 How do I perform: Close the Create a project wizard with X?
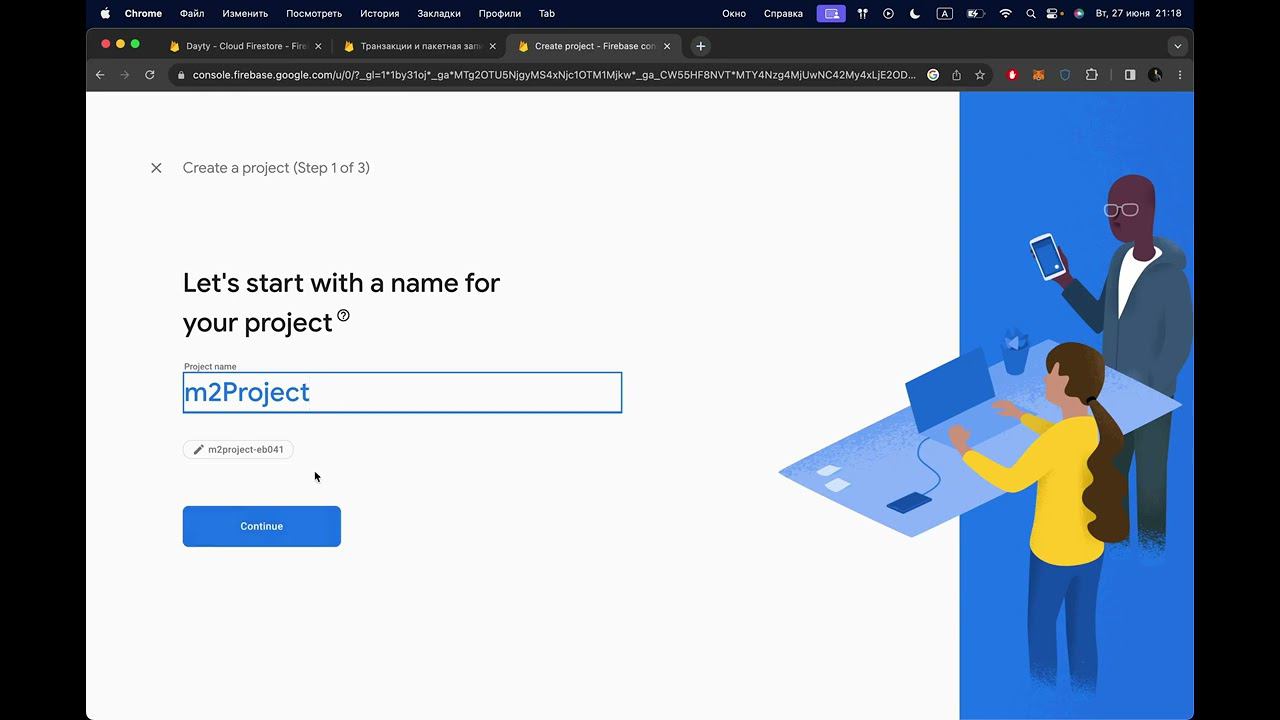click(x=156, y=168)
